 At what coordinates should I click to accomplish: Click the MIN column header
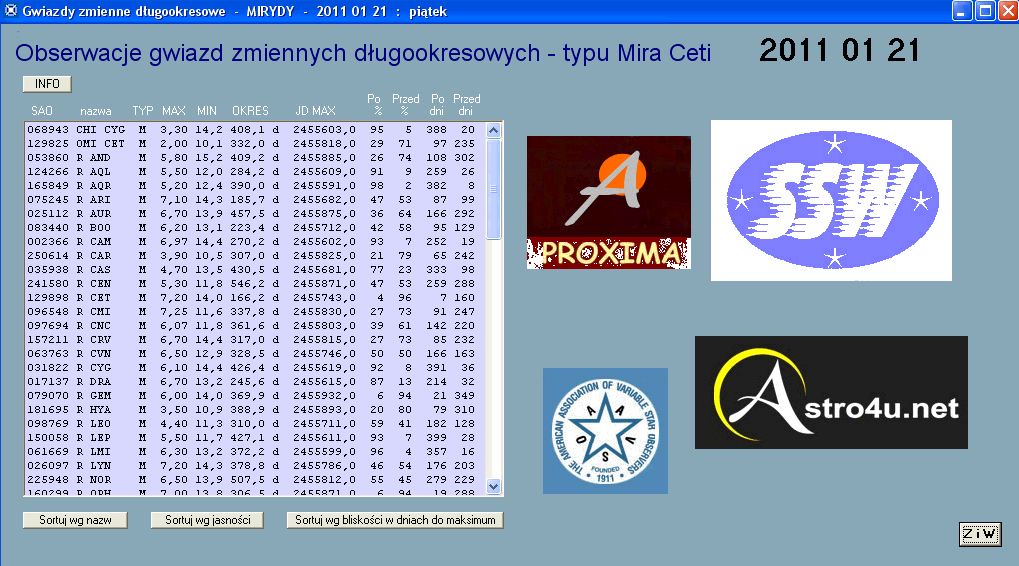pyautogui.click(x=207, y=111)
